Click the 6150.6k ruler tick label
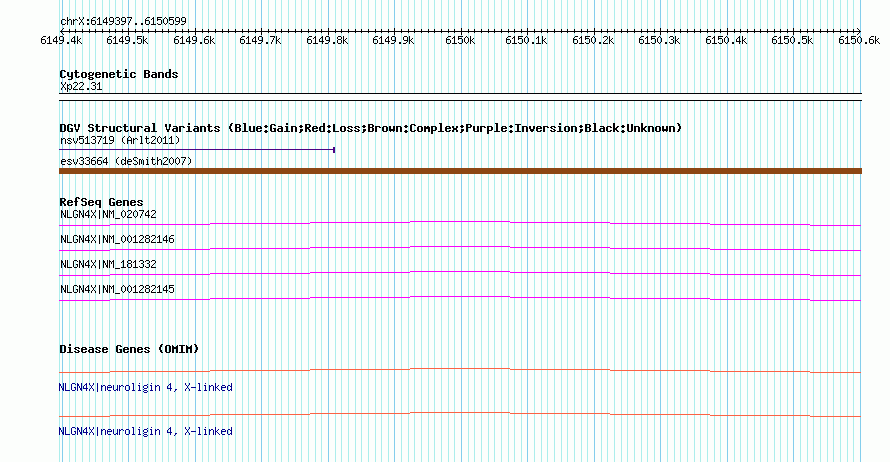The height and width of the screenshot is (462, 890). [859, 40]
